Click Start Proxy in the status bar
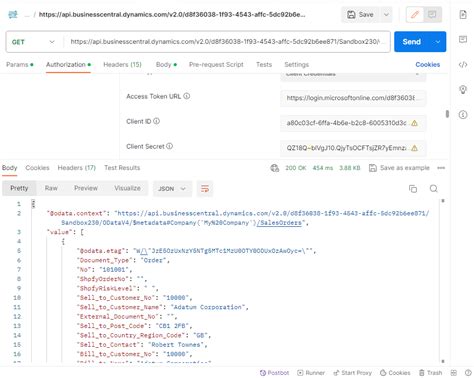474x378 pixels. pos(352,373)
